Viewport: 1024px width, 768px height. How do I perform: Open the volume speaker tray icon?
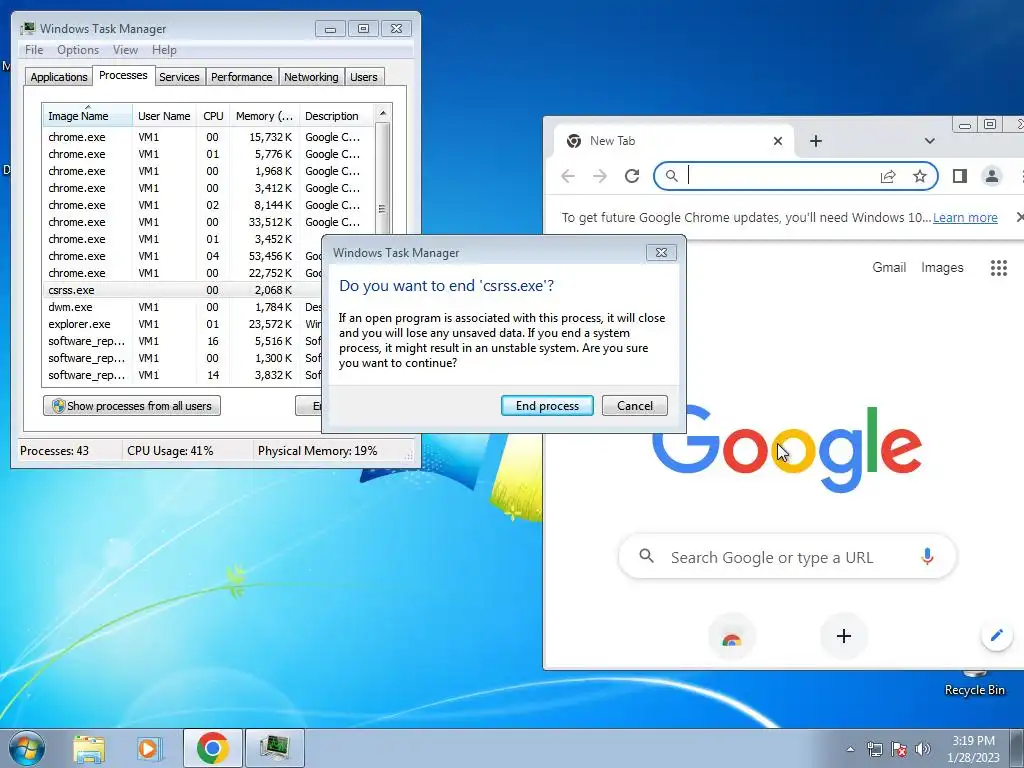pyautogui.click(x=922, y=749)
